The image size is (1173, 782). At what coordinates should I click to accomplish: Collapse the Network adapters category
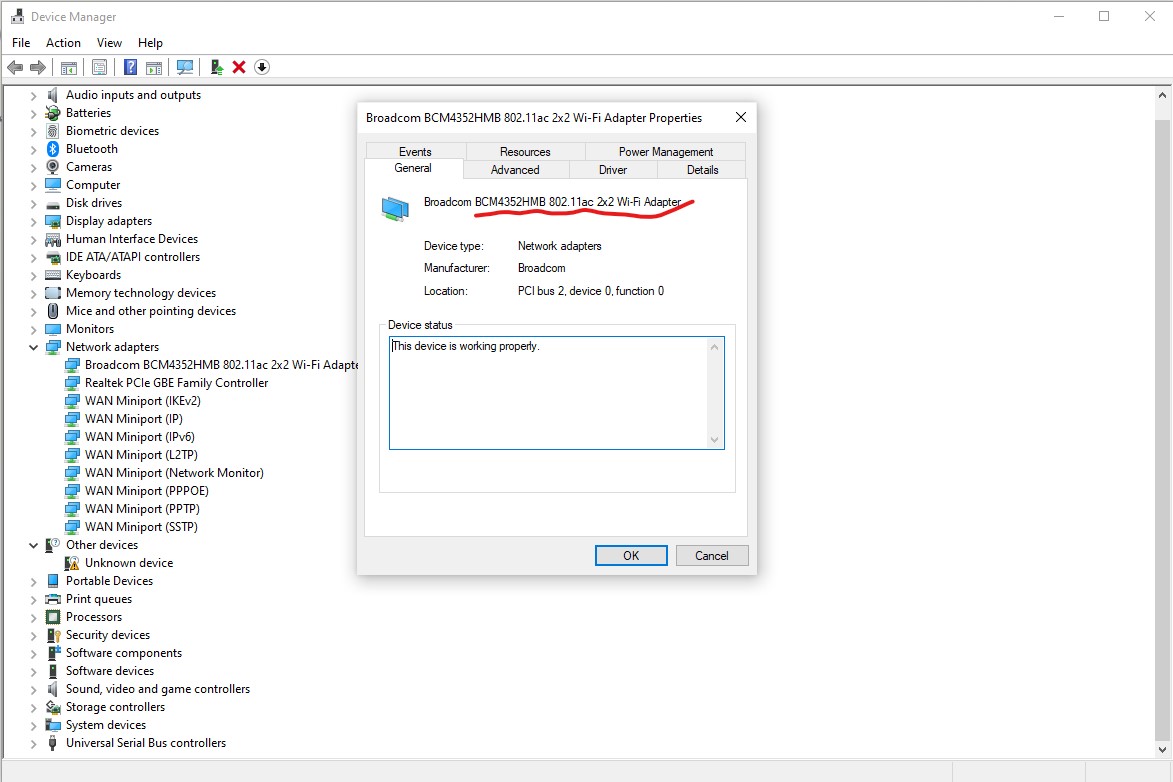pyautogui.click(x=34, y=347)
